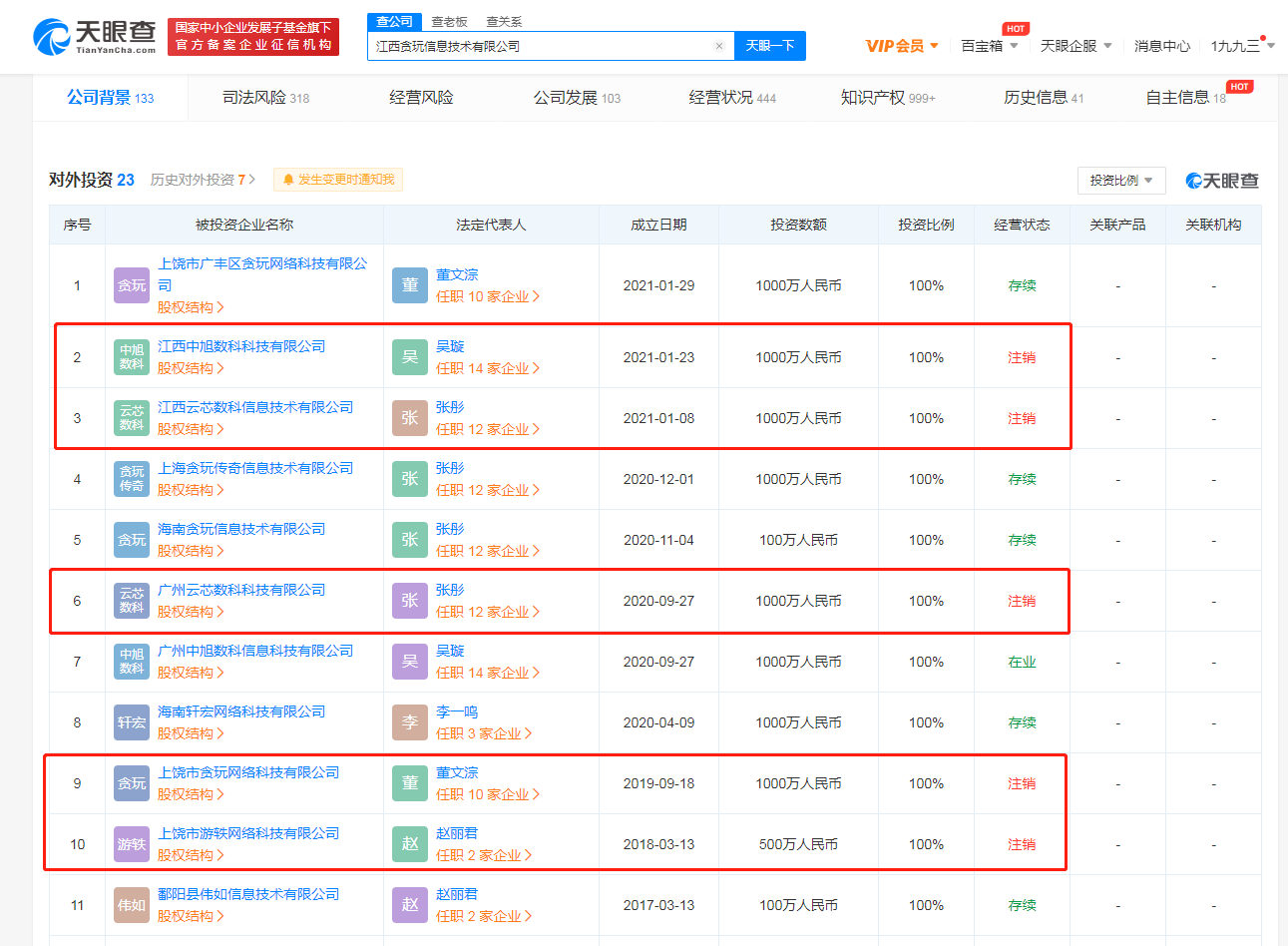The height and width of the screenshot is (946, 1288).
Task: Click 注销 status of 广州云芯数科科技
Action: (x=1022, y=601)
